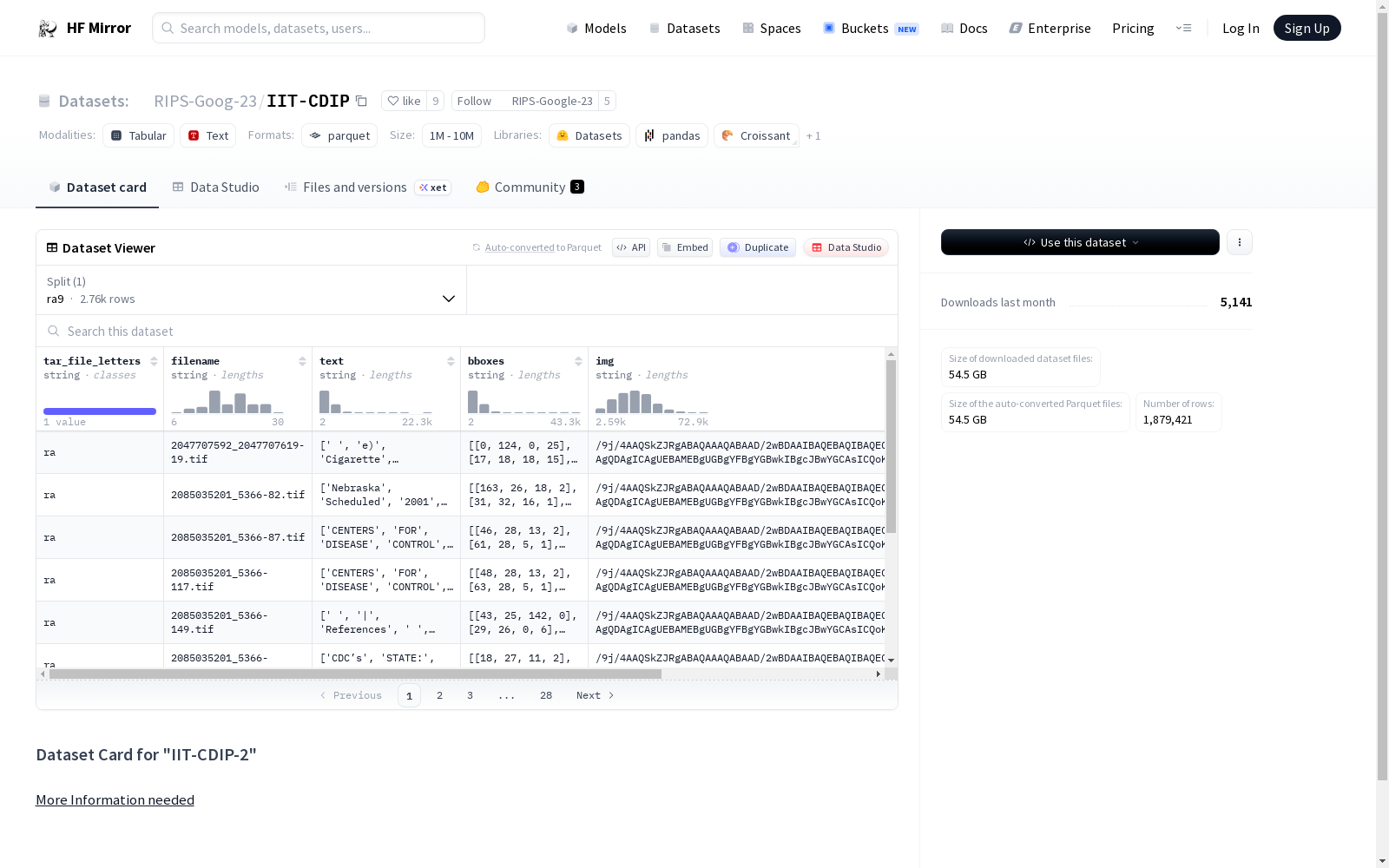This screenshot has height=868, width=1389.
Task: Click the API button
Action: [x=631, y=247]
